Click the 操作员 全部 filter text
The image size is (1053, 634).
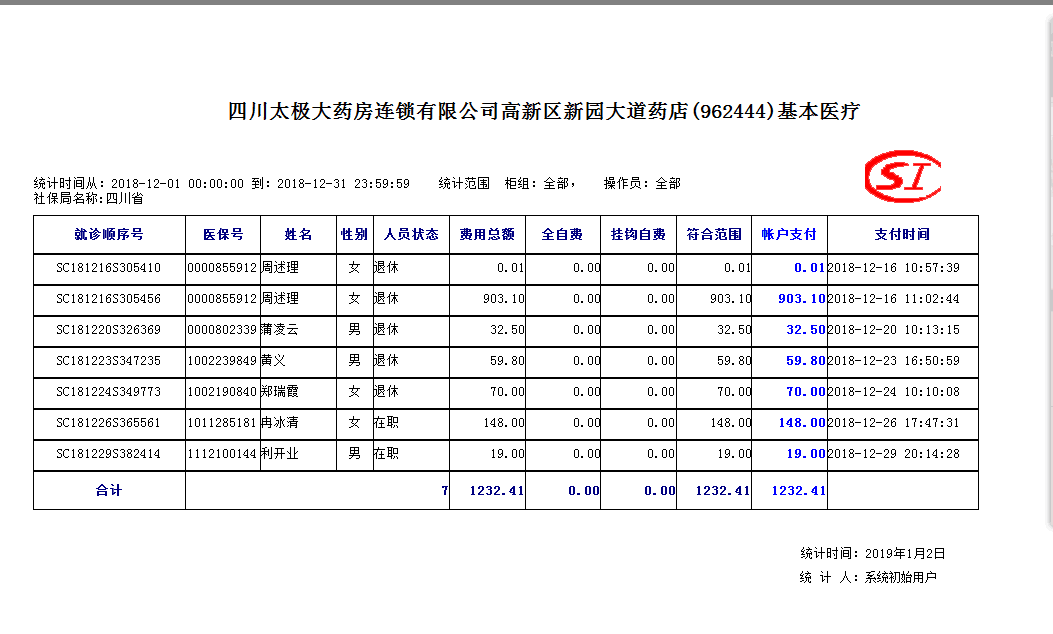click(x=642, y=183)
